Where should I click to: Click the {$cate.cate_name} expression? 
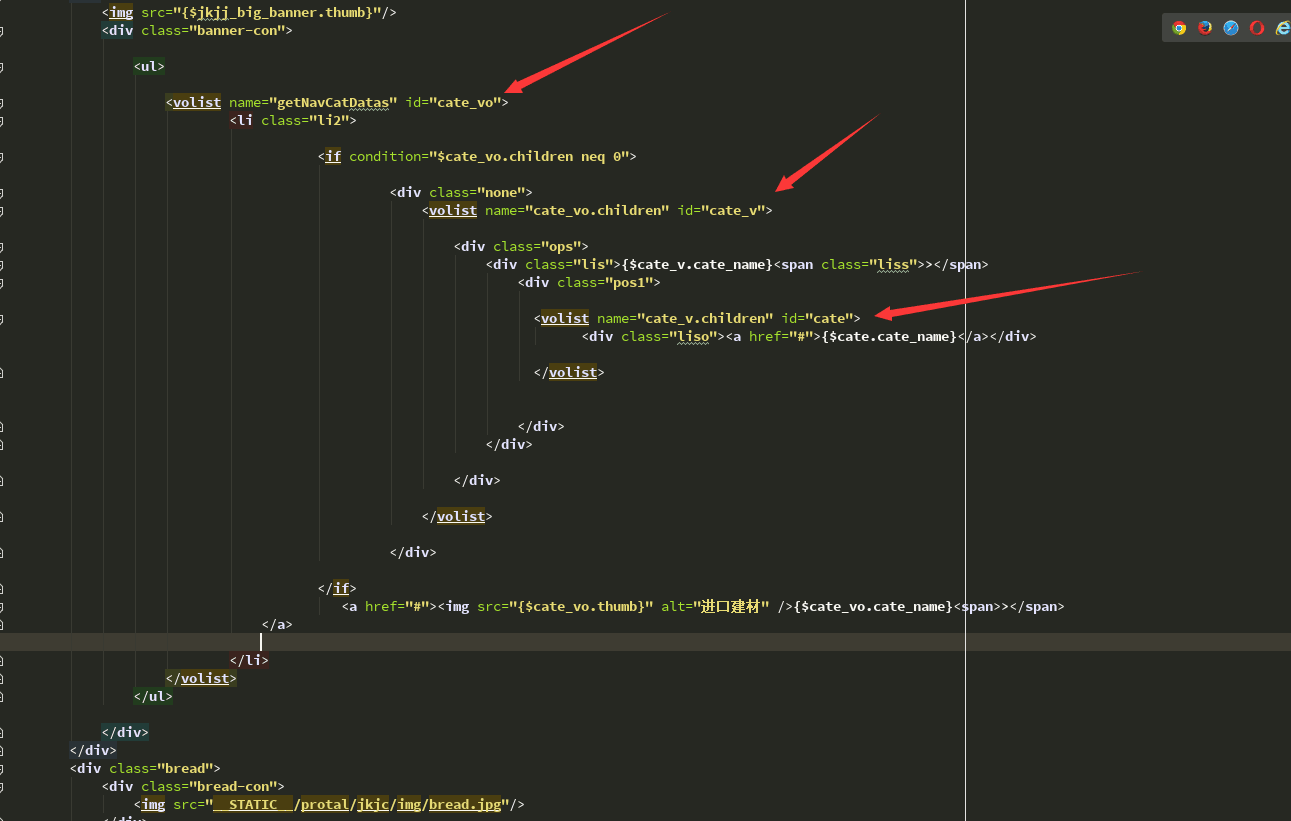point(889,336)
